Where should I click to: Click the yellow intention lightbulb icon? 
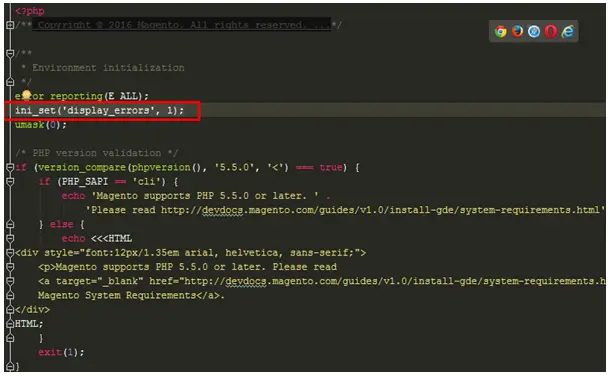(x=26, y=94)
